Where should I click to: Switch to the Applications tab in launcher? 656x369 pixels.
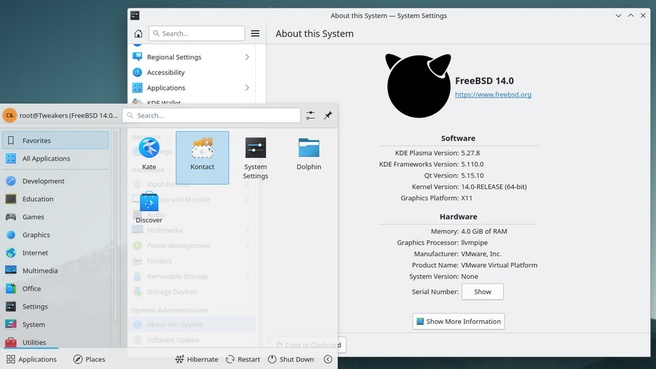pyautogui.click(x=32, y=359)
